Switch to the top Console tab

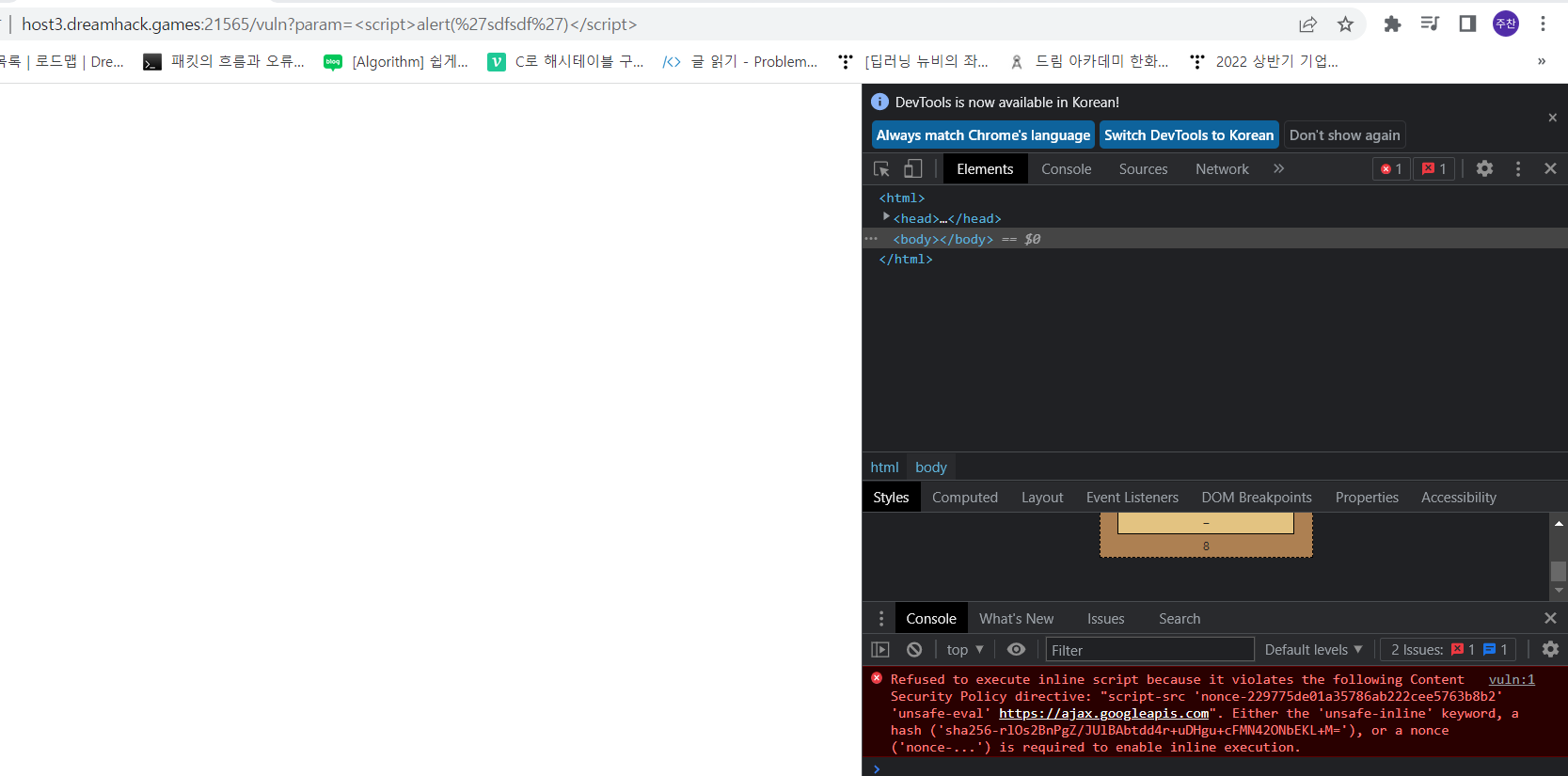click(x=1067, y=168)
